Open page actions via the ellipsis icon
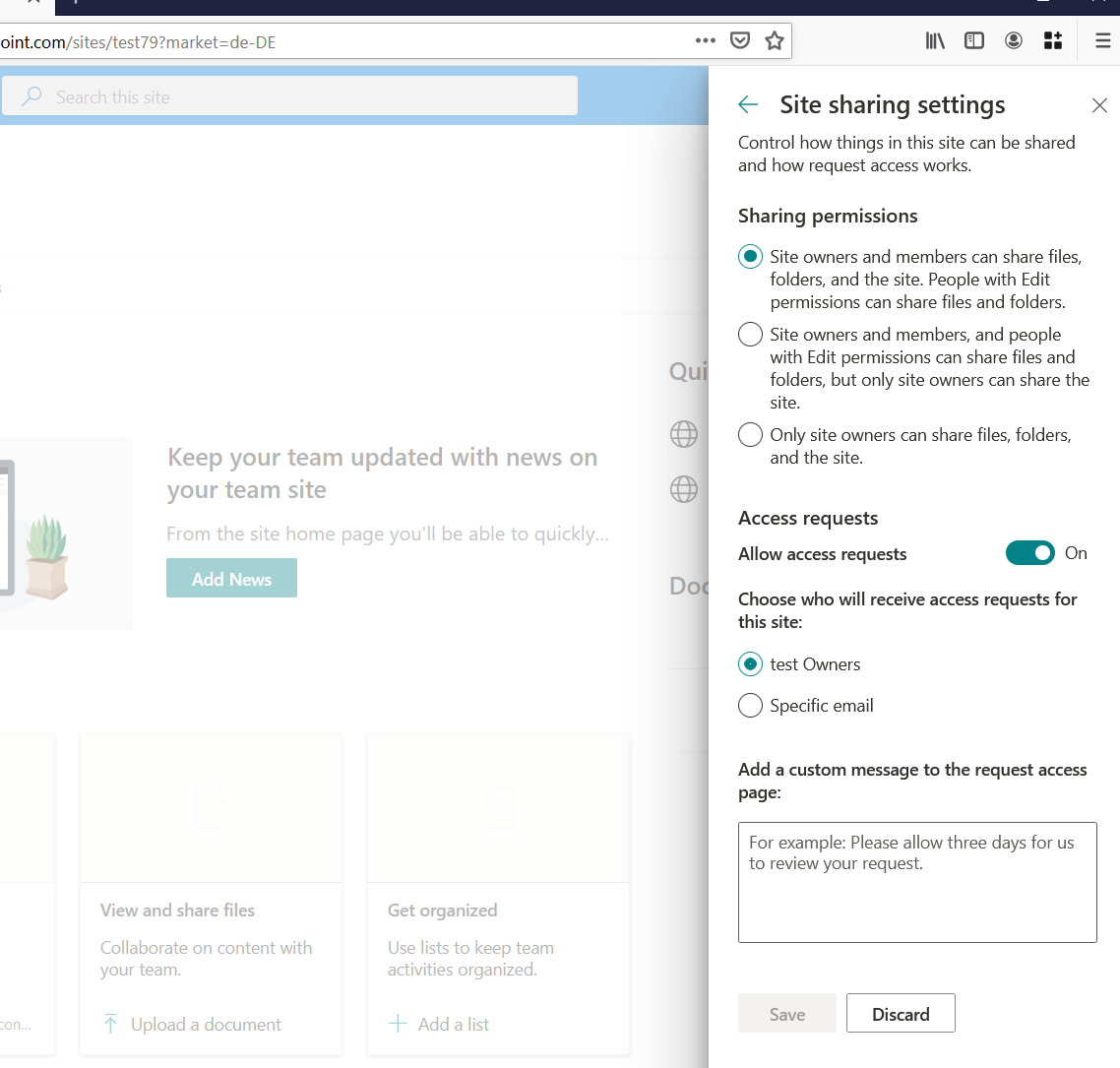Image resolution: width=1120 pixels, height=1068 pixels. point(705,41)
